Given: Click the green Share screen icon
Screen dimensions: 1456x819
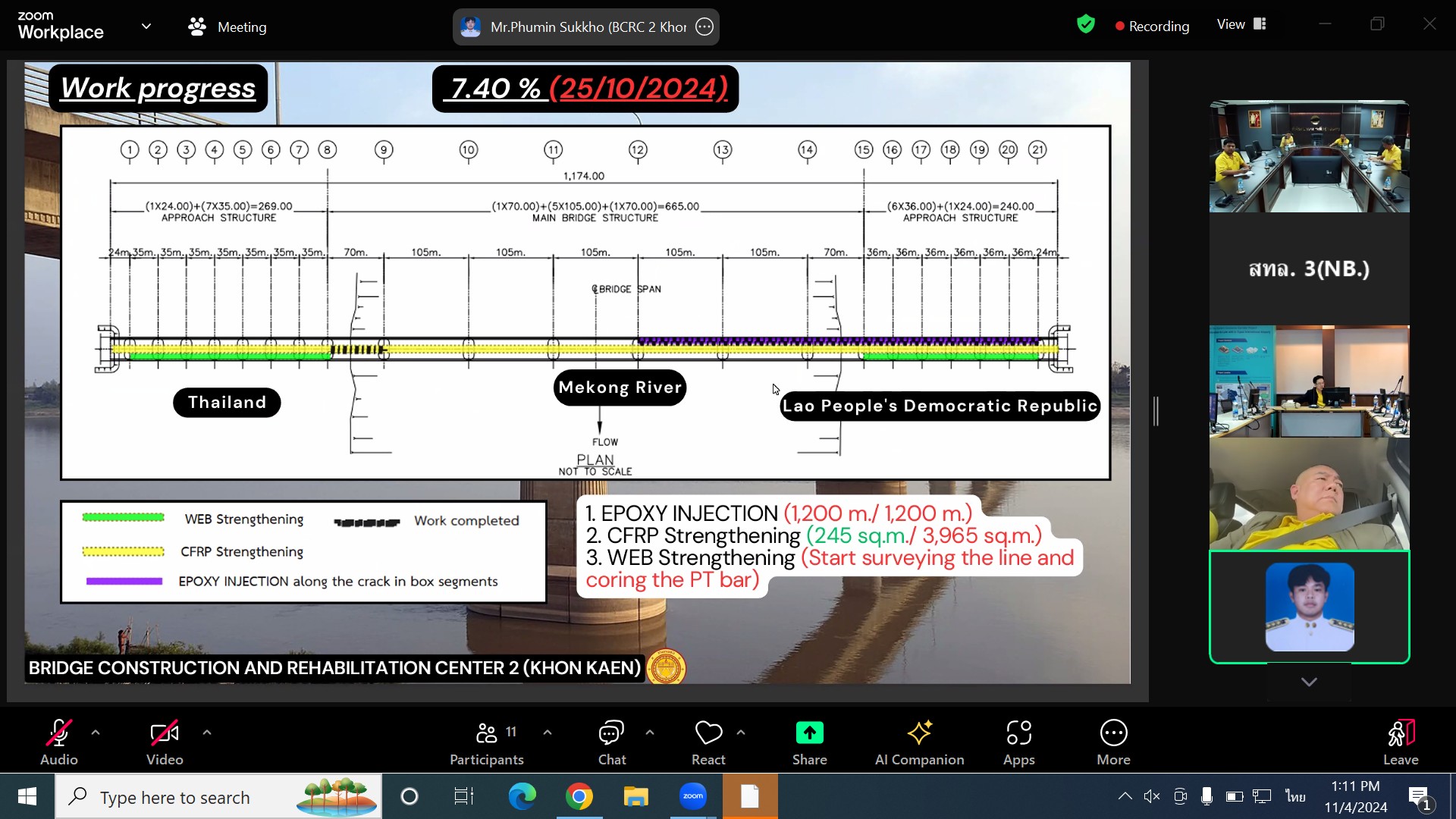Looking at the screenshot, I should 809,733.
